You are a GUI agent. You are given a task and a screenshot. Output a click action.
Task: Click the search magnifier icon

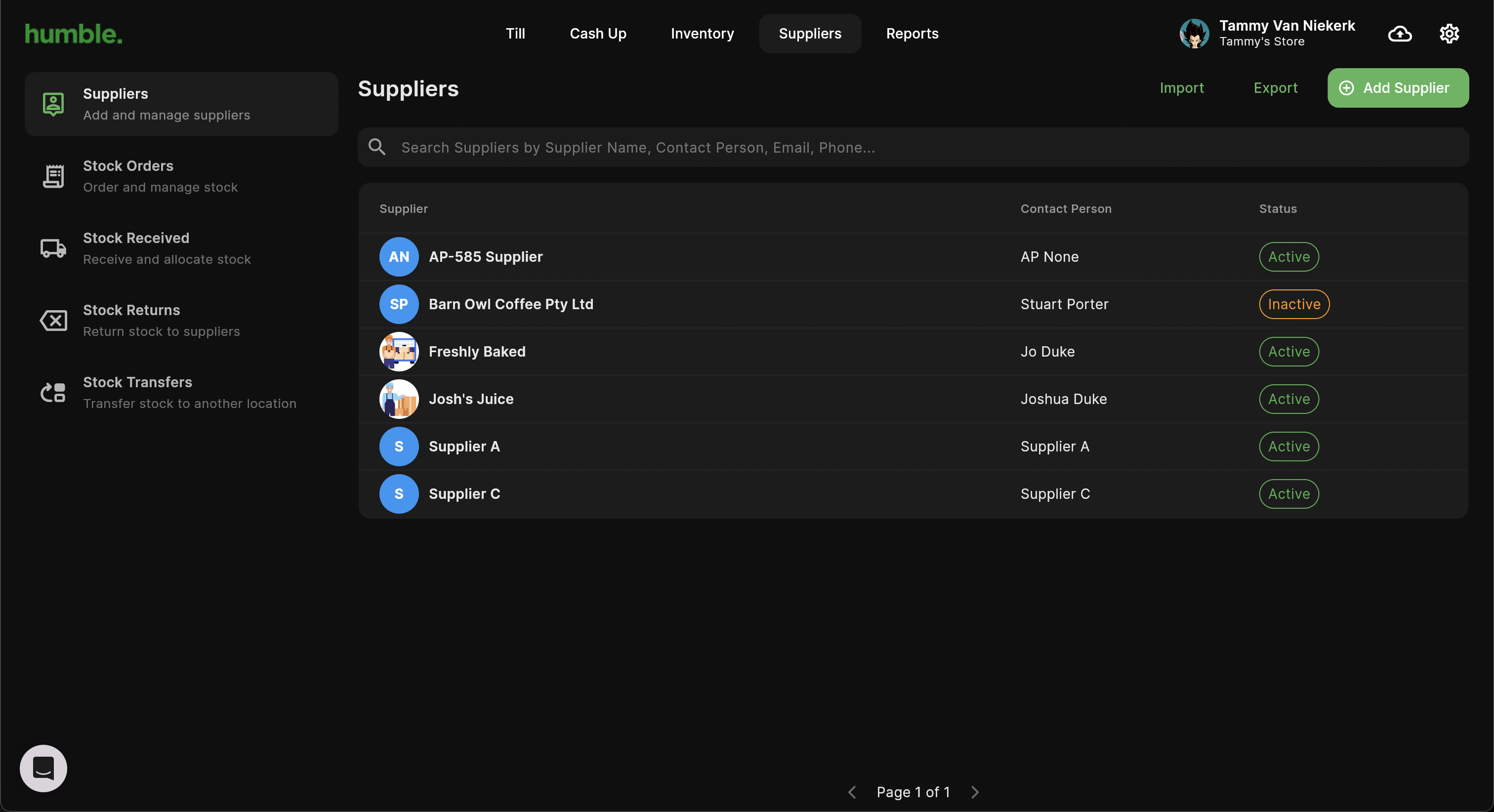[x=377, y=147]
